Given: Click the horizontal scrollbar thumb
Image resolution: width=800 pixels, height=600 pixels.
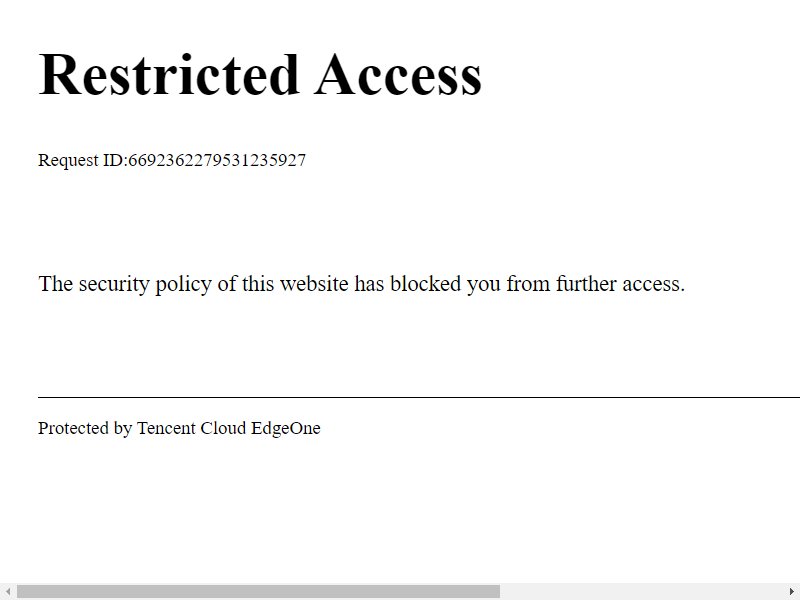Looking at the screenshot, I should [x=258, y=592].
